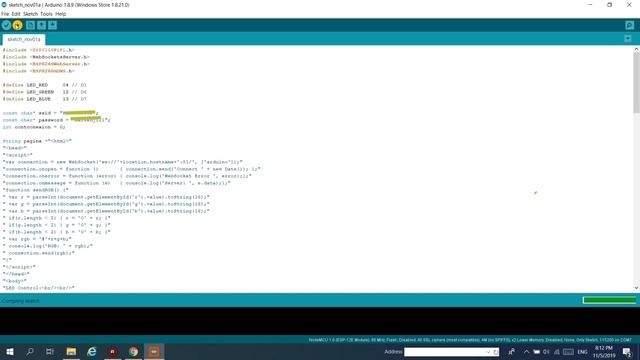Open a sketch with the Open arrow icon

coord(41,25)
